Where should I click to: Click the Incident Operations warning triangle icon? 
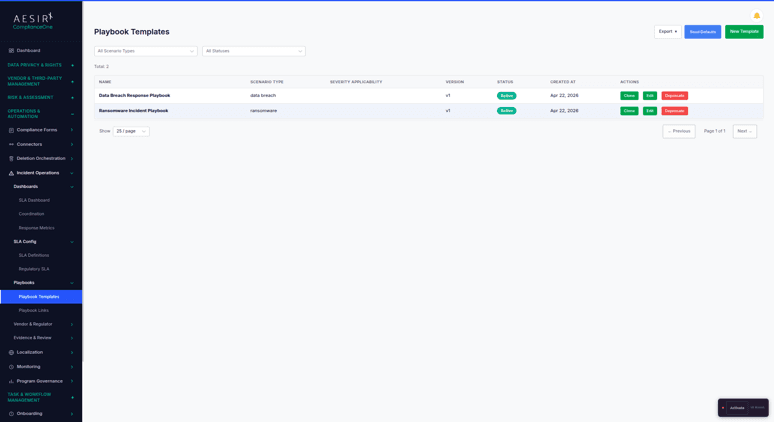pyautogui.click(x=11, y=173)
